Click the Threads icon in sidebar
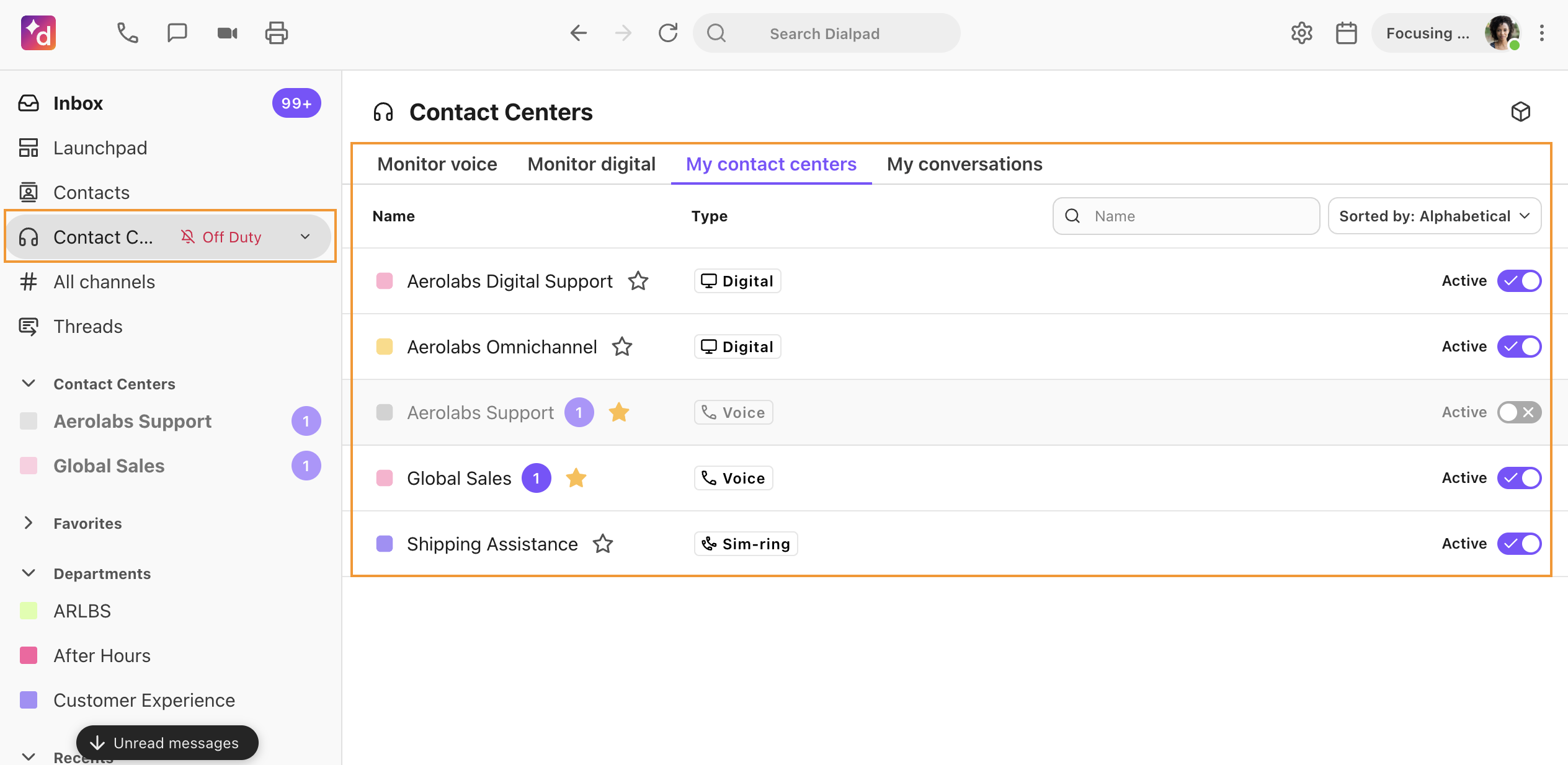This screenshot has width=1568, height=765. 29,326
